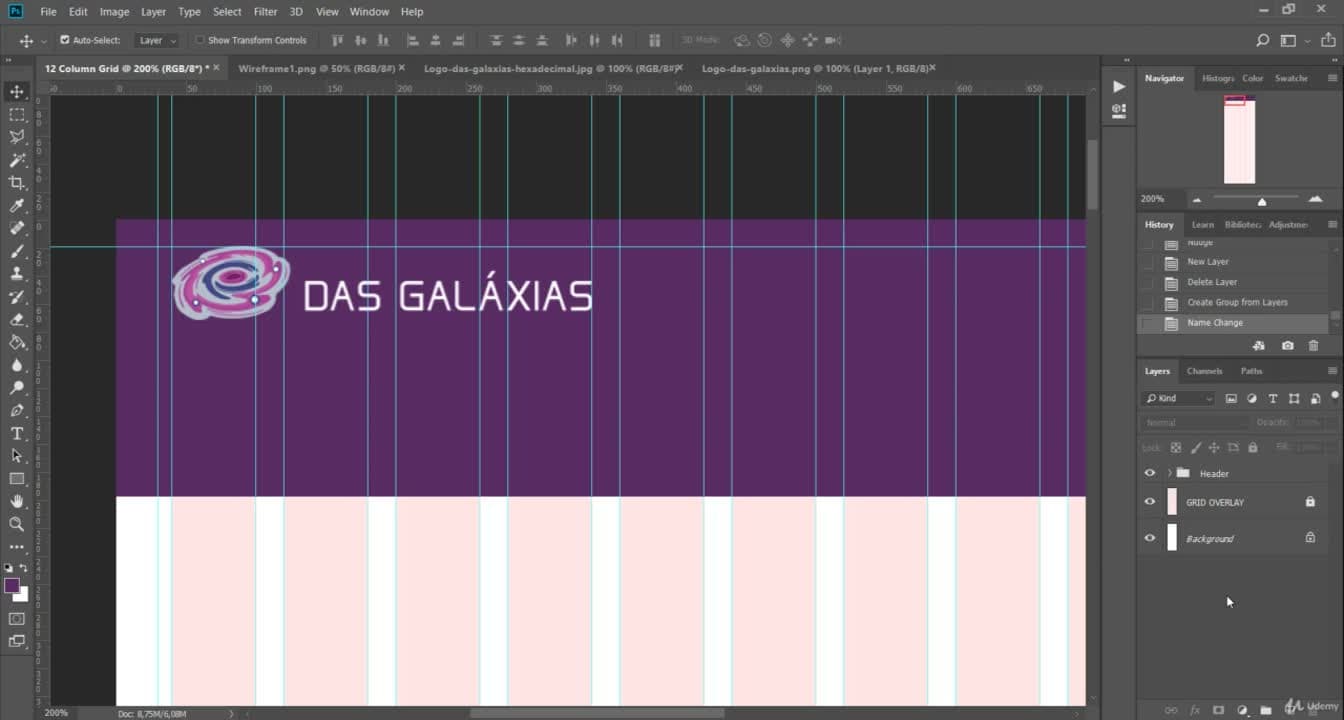The width and height of the screenshot is (1344, 720).
Task: Select the Horizontal Type tool
Action: [x=17, y=434]
